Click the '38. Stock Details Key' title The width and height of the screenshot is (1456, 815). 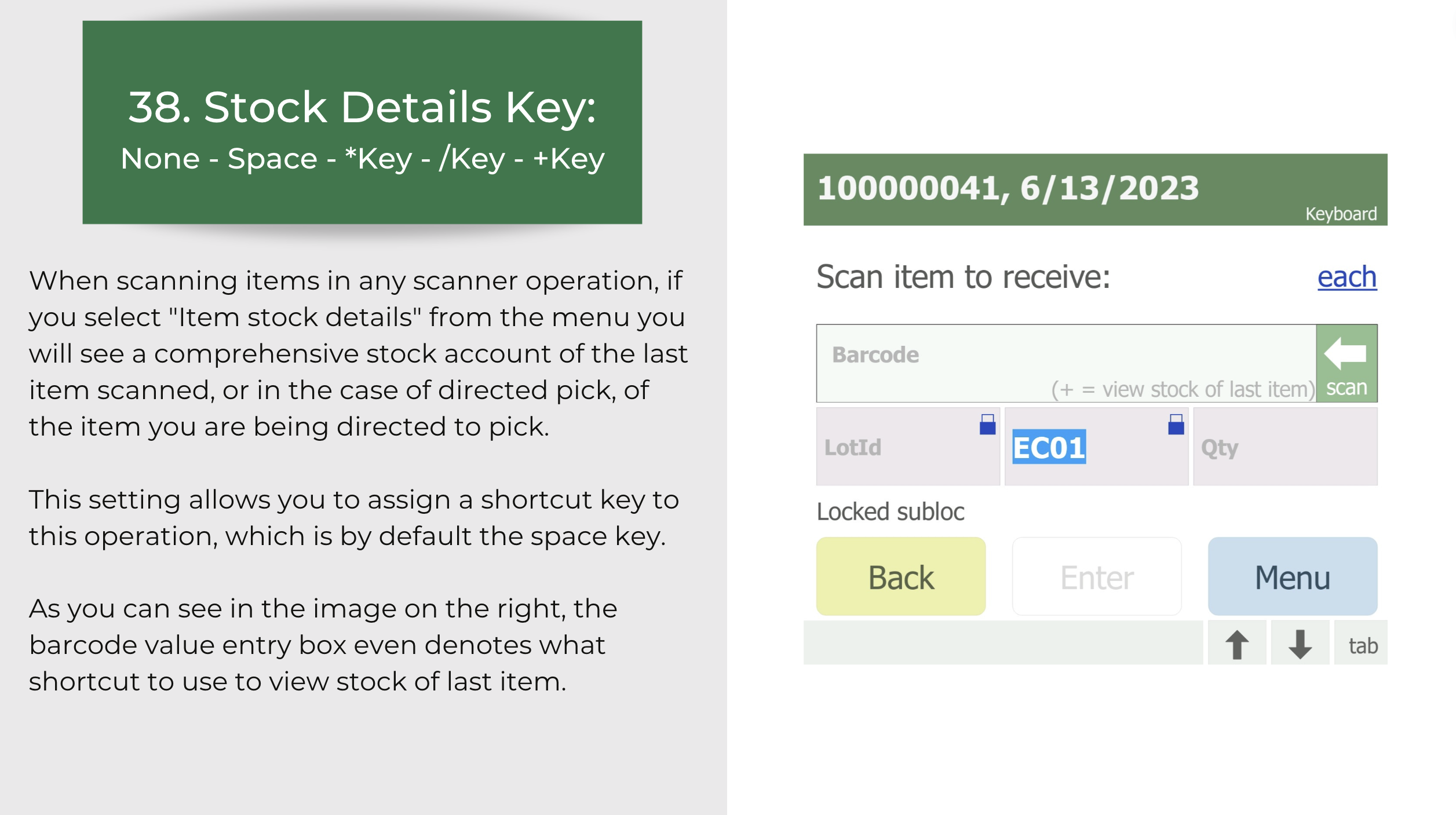362,107
